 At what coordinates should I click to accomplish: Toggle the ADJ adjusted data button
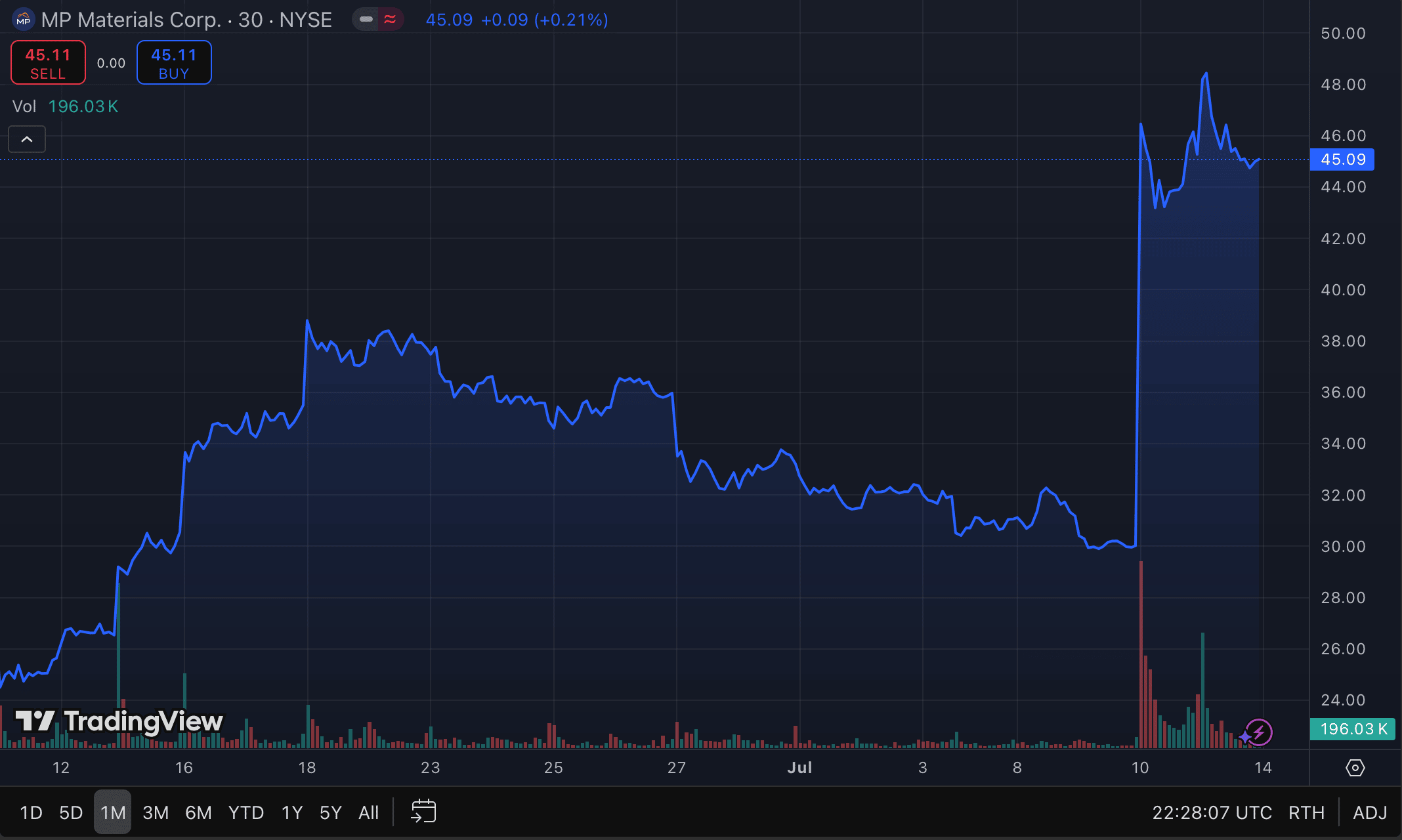1370,812
